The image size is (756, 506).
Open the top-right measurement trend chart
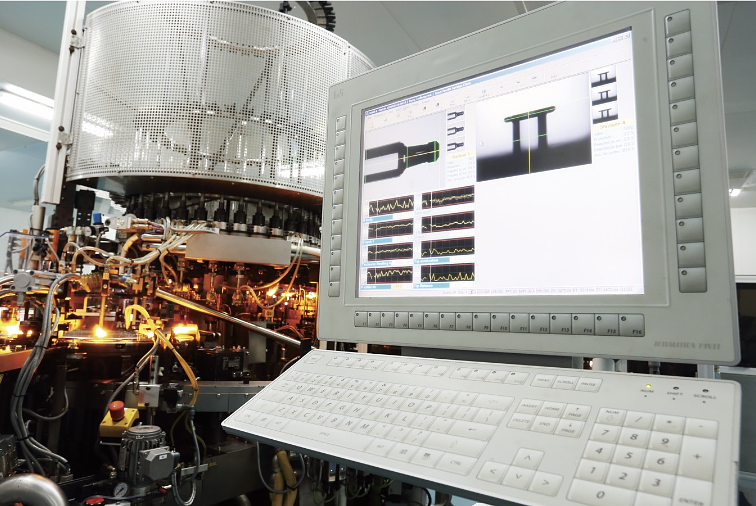pyautogui.click(x=447, y=198)
